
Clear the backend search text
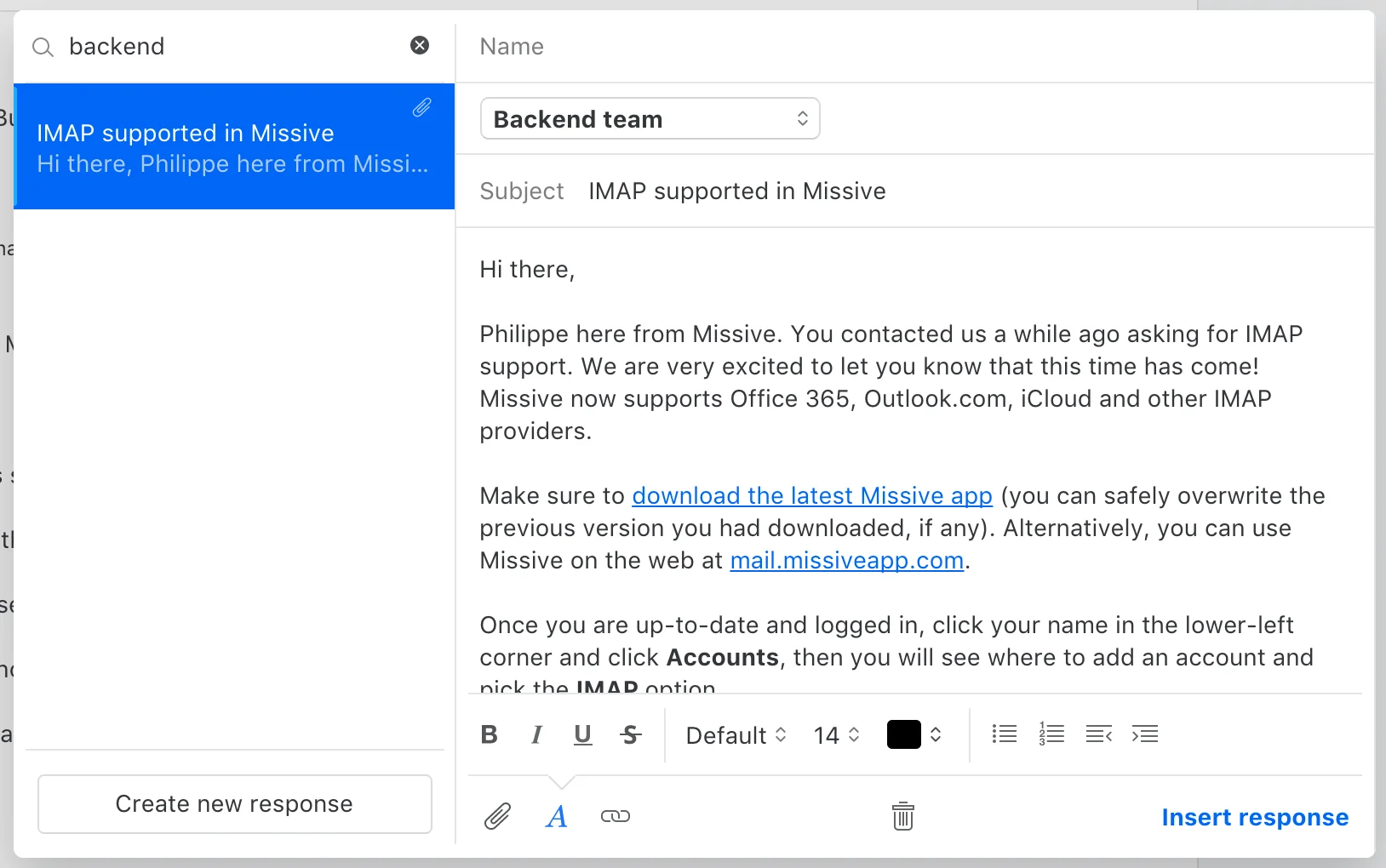pyautogui.click(x=420, y=45)
